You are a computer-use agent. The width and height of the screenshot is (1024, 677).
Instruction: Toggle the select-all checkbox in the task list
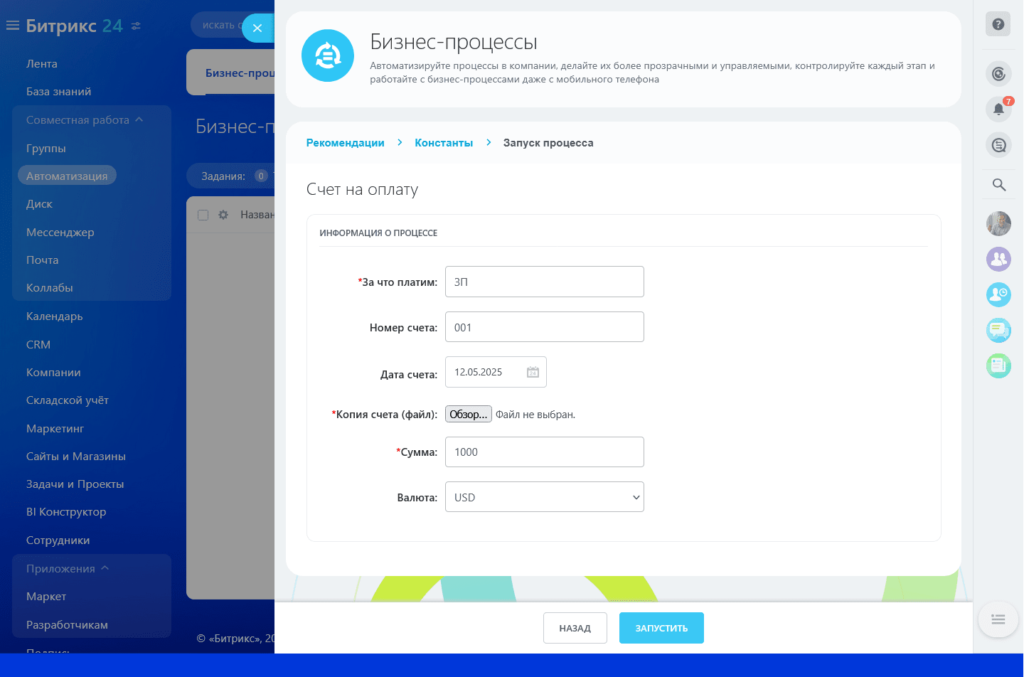coord(205,214)
